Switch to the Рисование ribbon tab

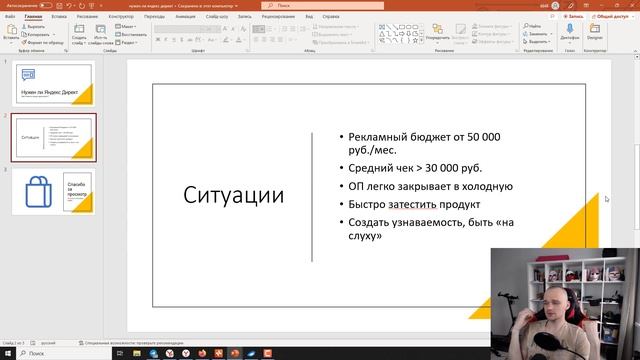[87, 17]
